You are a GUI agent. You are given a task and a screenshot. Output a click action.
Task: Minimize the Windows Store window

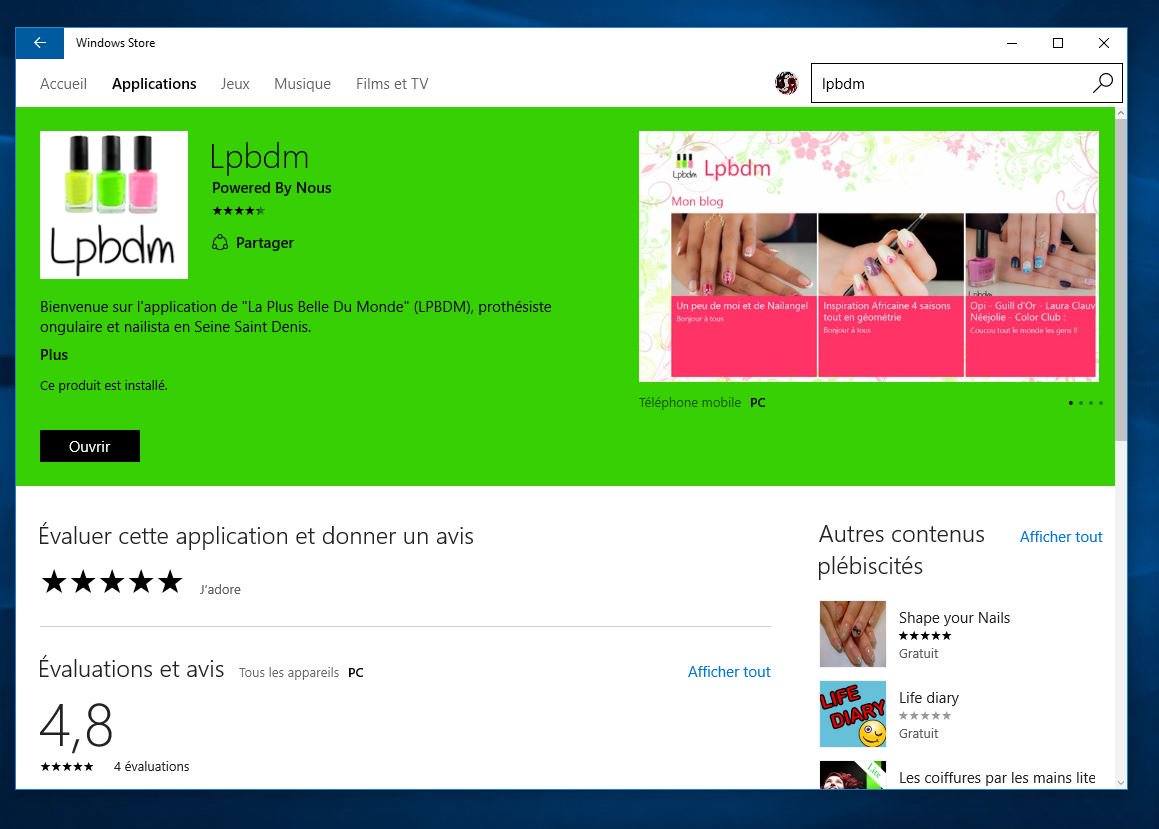[x=1012, y=43]
